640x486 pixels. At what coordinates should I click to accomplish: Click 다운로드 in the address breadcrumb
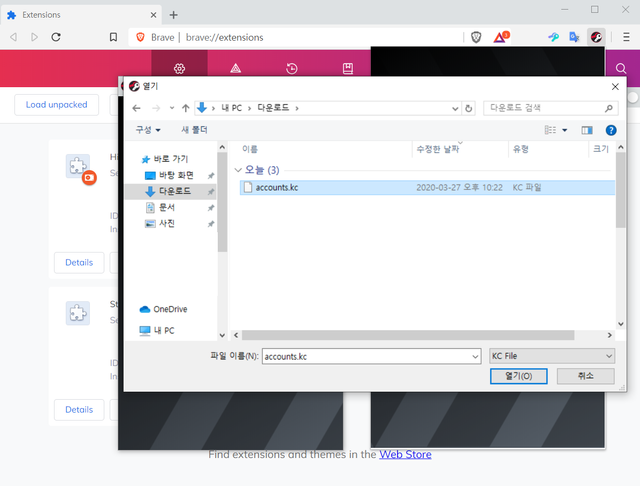273,108
